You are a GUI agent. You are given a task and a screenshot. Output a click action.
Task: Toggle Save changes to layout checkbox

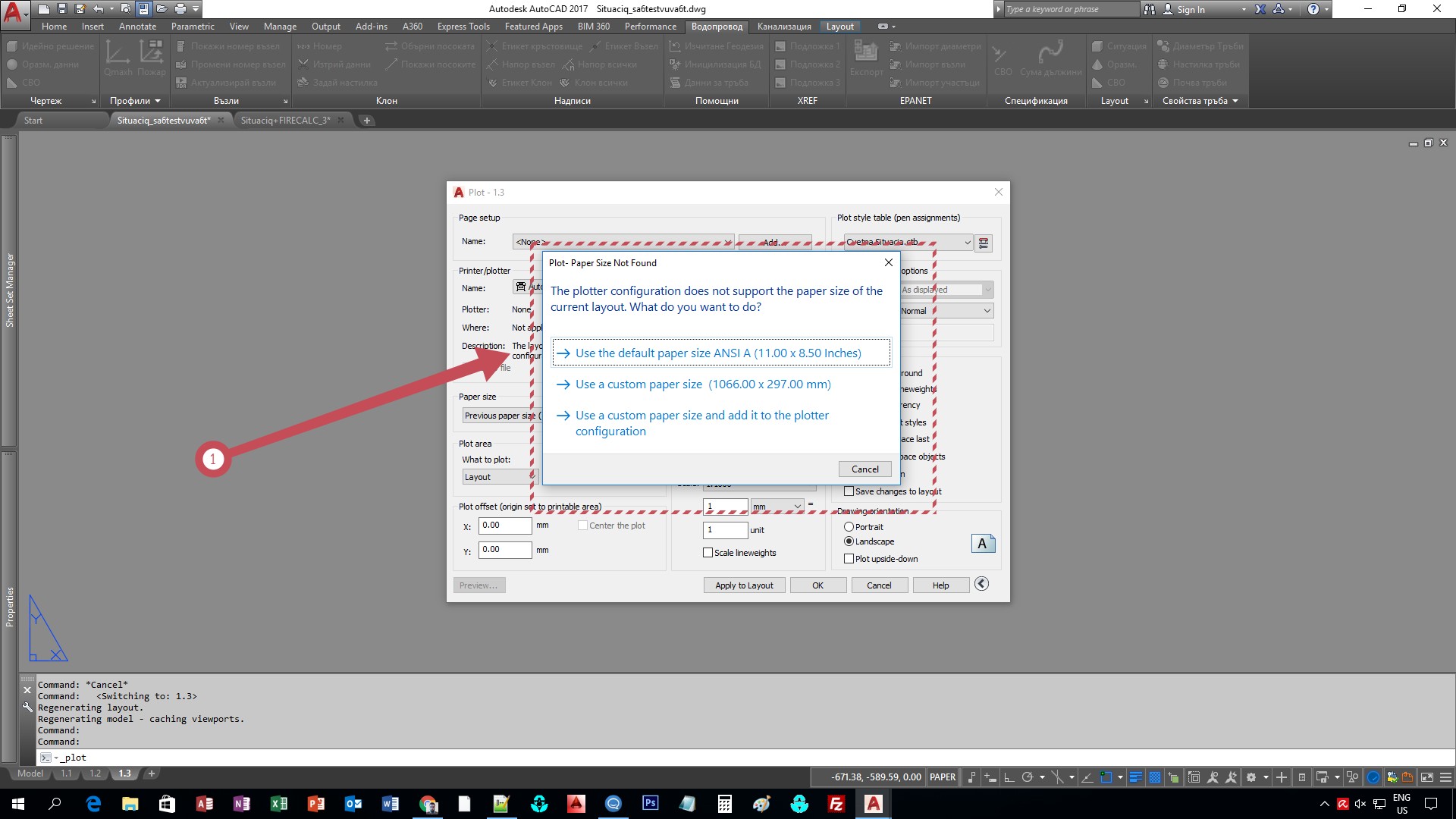tap(849, 491)
